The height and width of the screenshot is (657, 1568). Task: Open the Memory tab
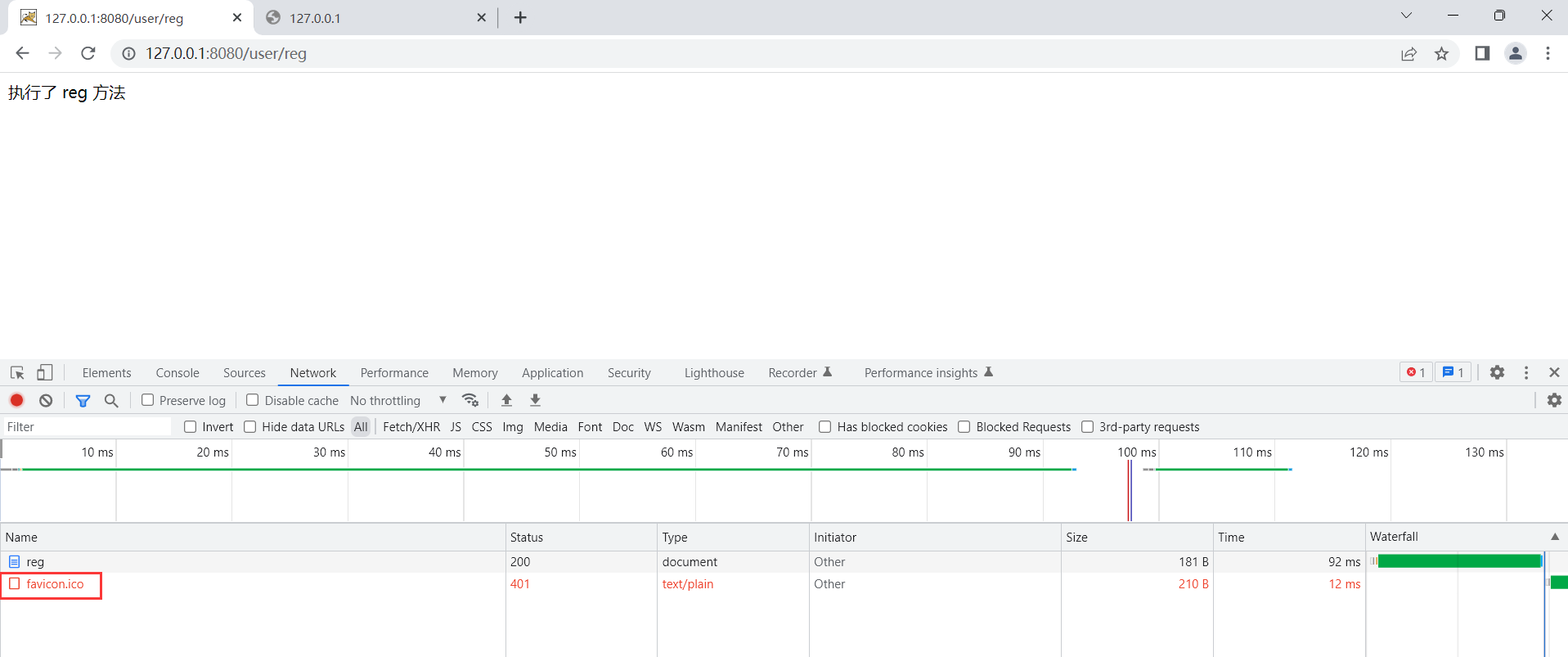tap(475, 373)
